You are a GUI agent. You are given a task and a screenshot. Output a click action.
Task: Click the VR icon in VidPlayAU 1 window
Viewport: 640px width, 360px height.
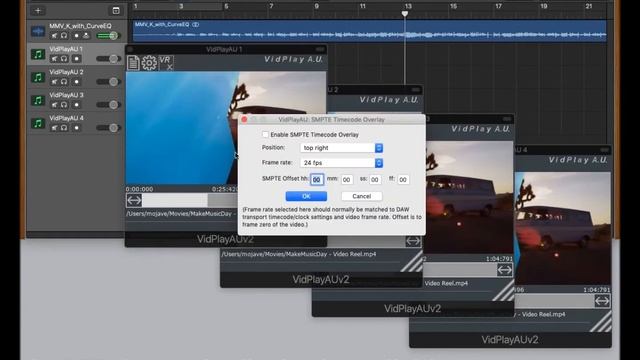[x=166, y=63]
